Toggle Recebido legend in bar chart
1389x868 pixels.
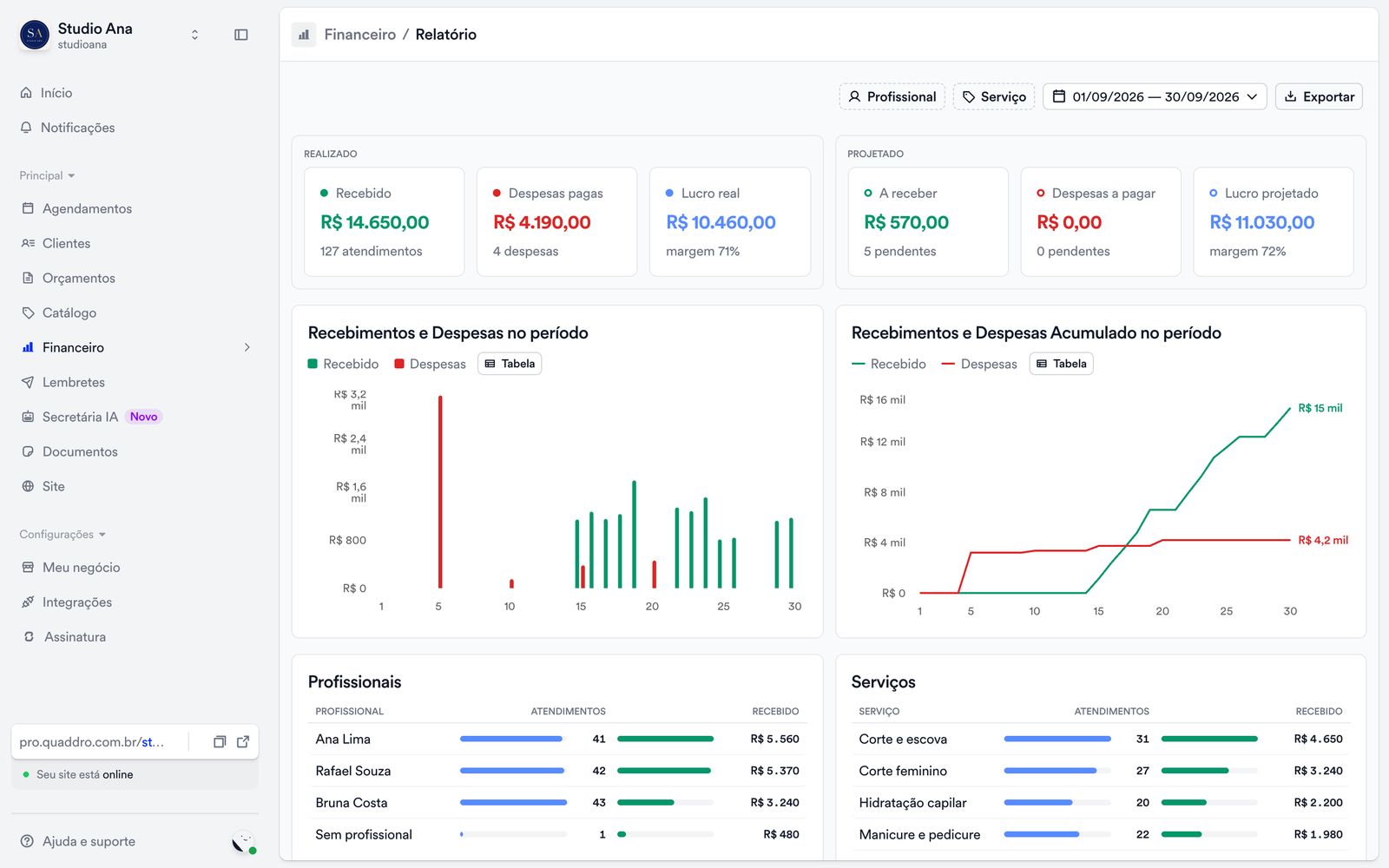click(343, 364)
